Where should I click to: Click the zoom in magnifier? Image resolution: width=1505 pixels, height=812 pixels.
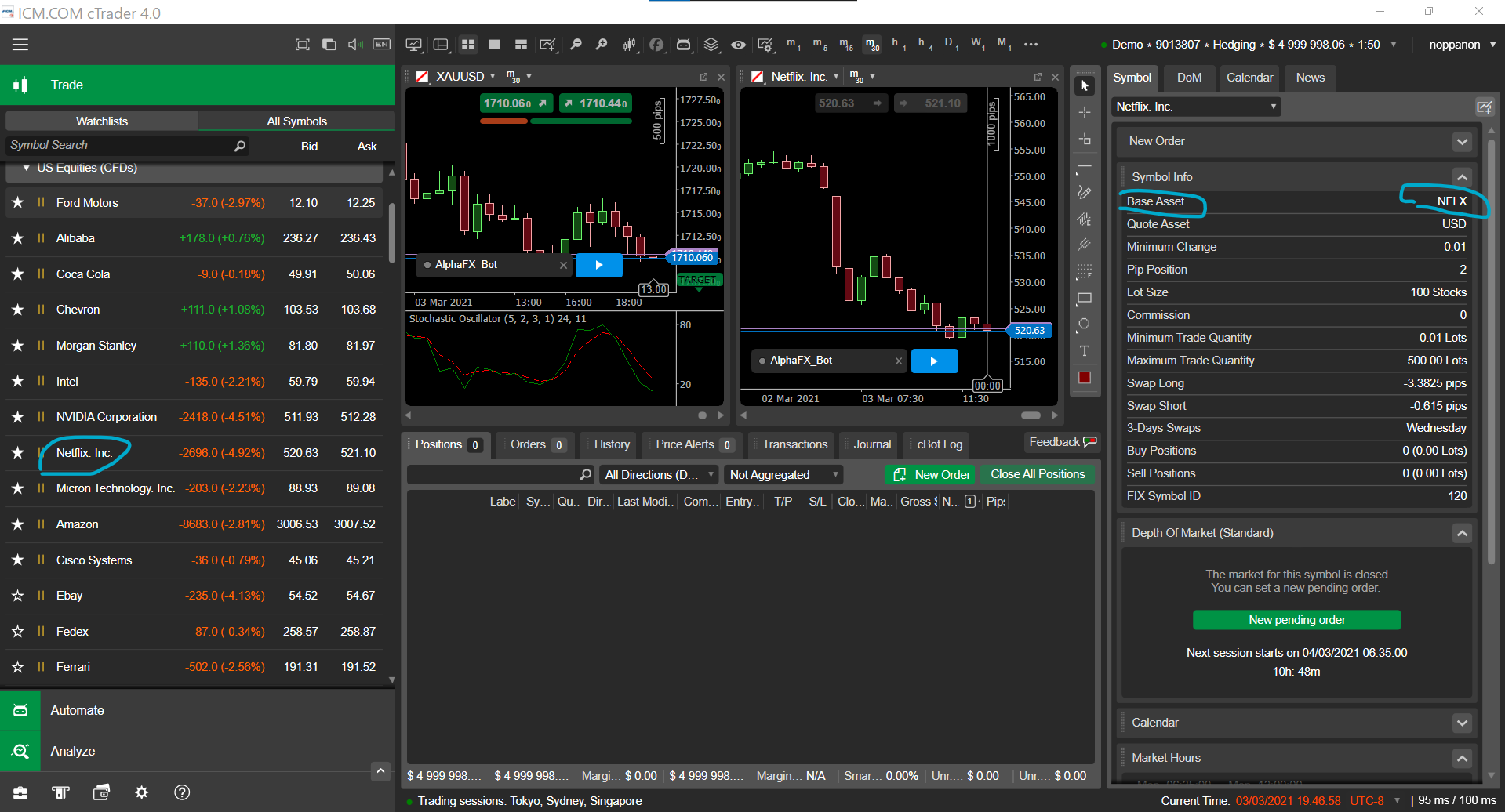tap(602, 45)
